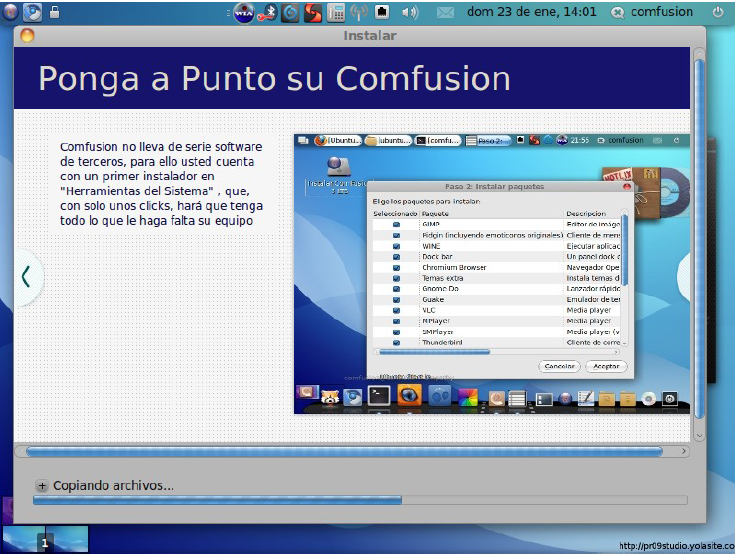The height and width of the screenshot is (554, 735).
Task: Click the Bluetooth icon with red key
Action: pos(268,13)
